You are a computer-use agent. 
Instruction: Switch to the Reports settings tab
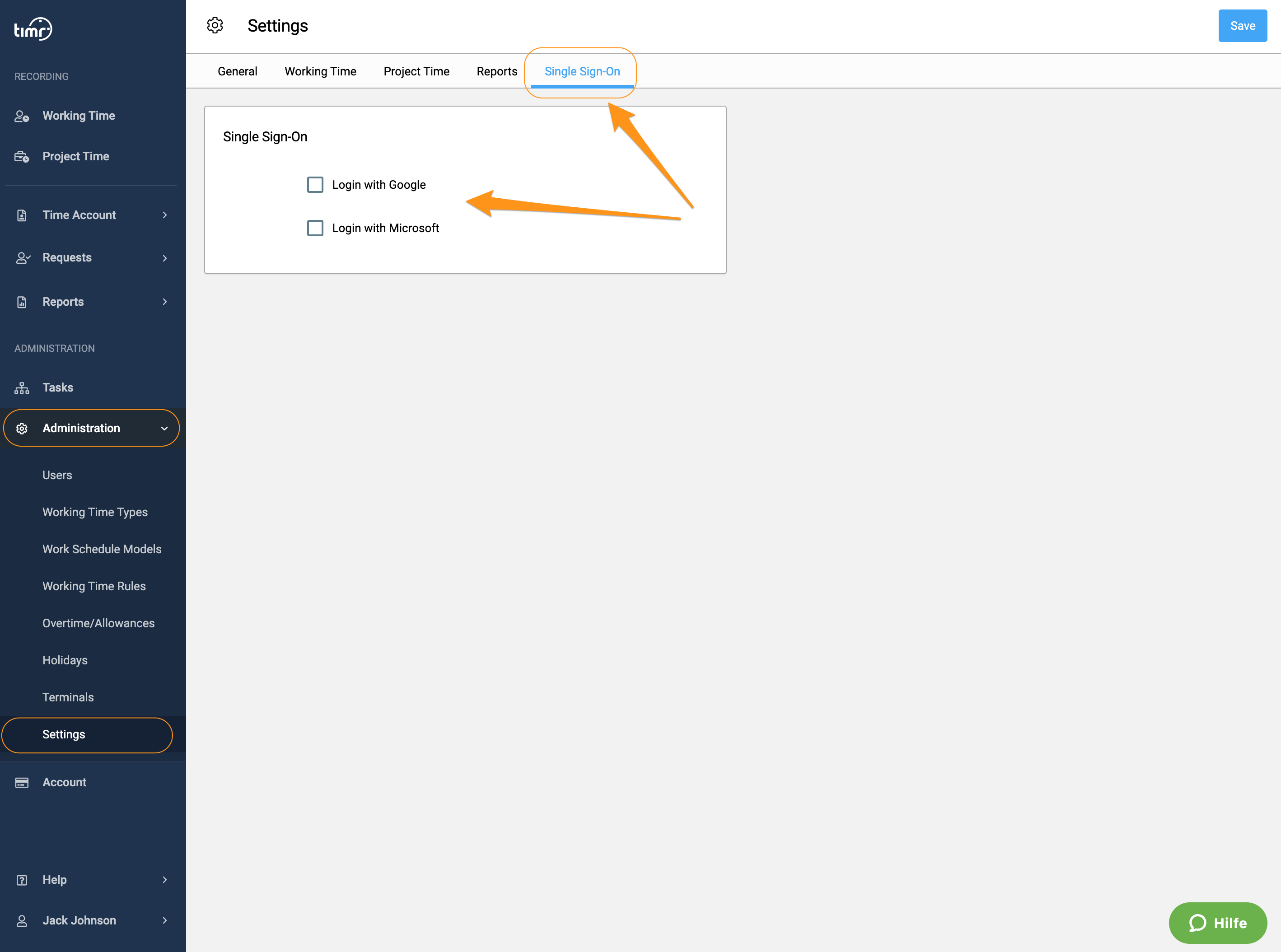point(497,71)
